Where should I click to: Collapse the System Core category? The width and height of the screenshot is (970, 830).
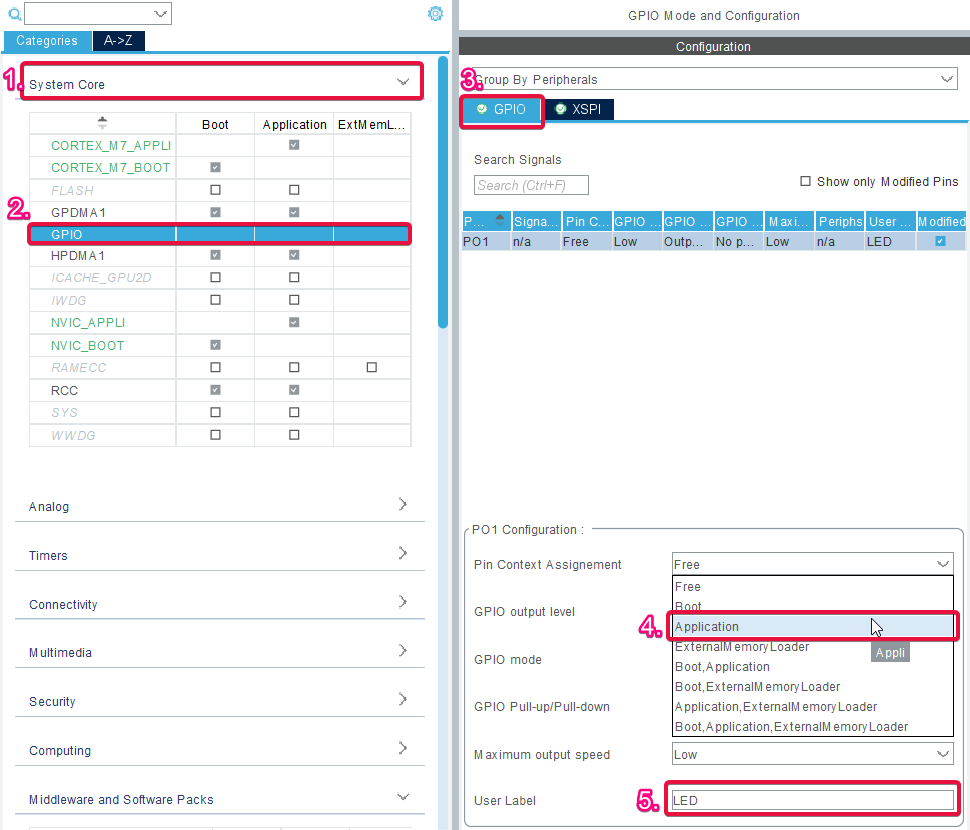click(221, 82)
